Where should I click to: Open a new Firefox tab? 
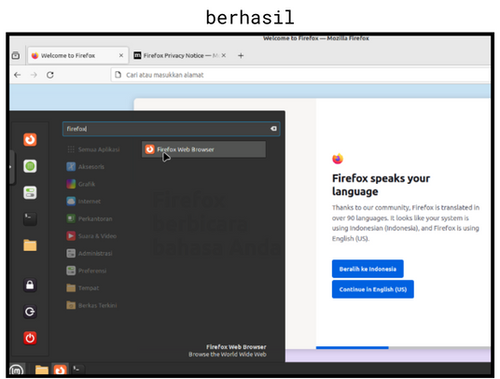point(241,56)
